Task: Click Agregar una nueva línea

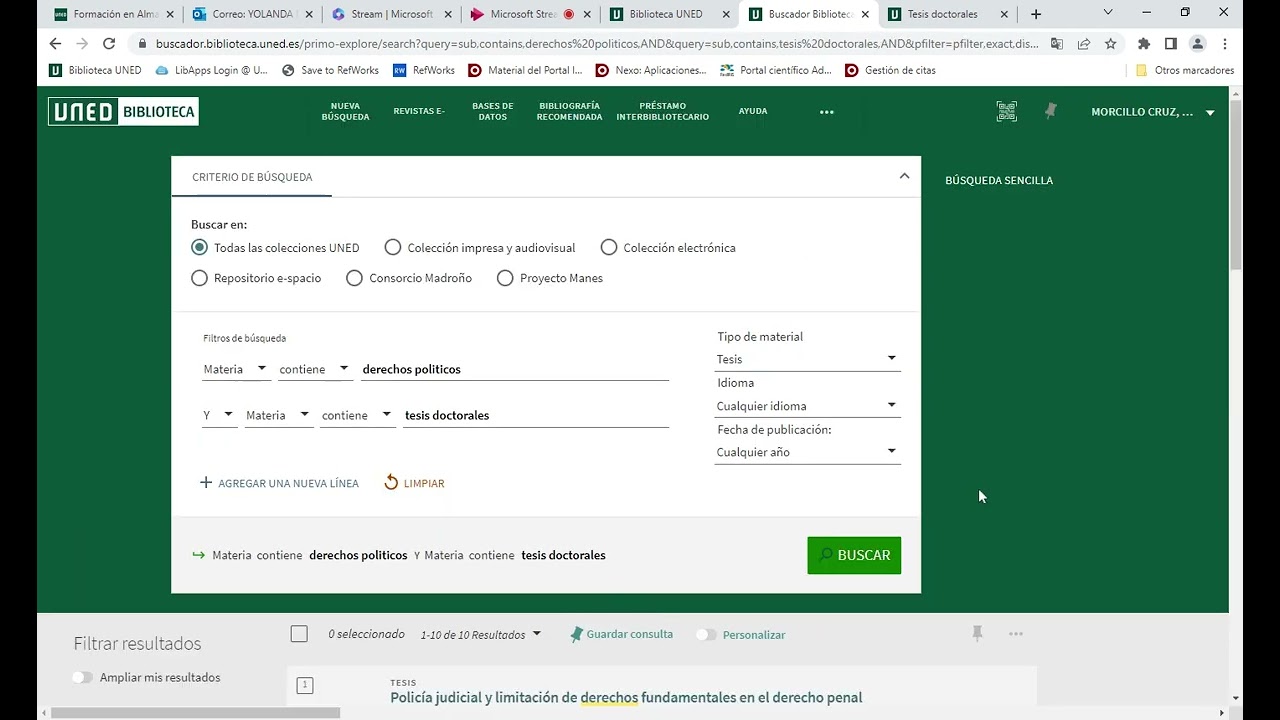Action: (279, 483)
